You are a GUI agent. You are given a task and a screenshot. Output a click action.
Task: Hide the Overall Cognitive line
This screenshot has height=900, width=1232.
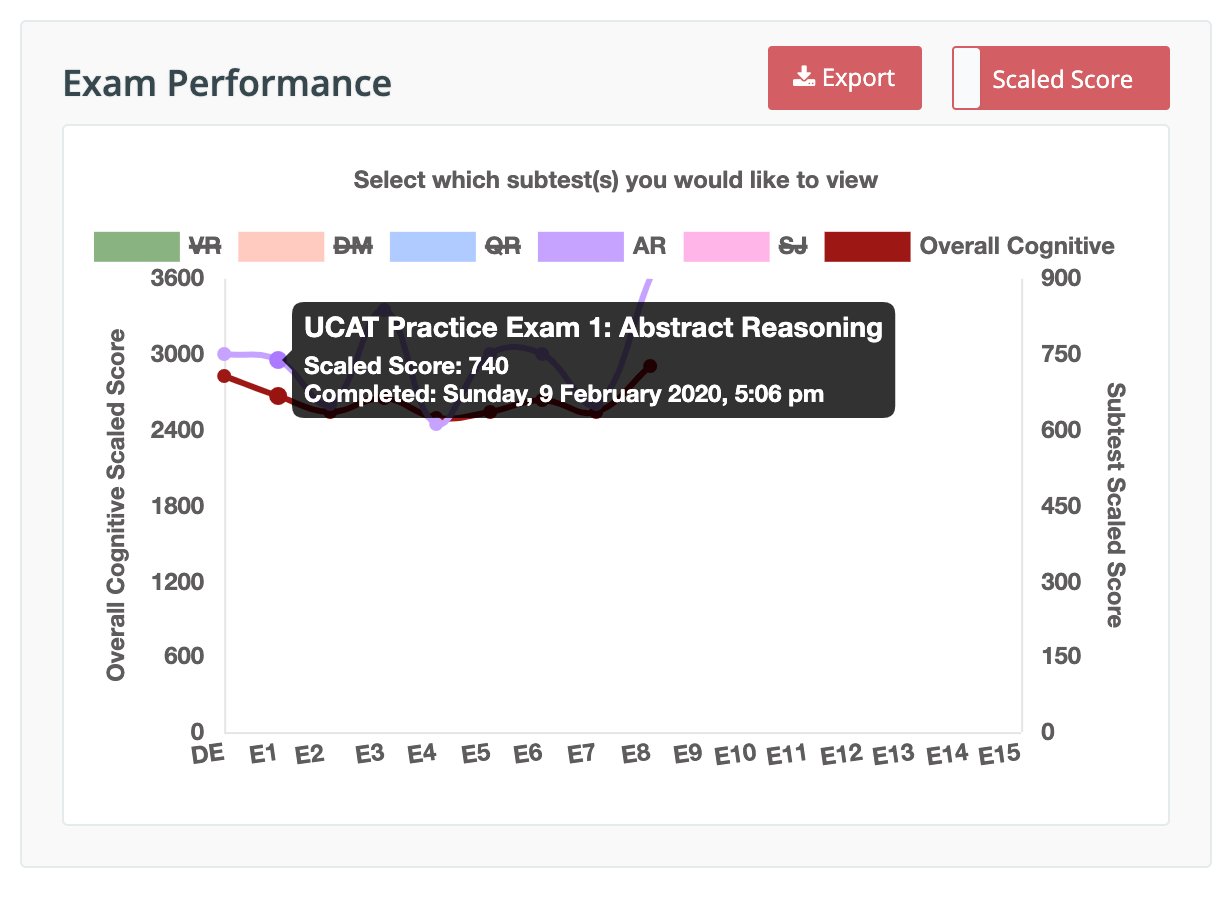click(1017, 246)
